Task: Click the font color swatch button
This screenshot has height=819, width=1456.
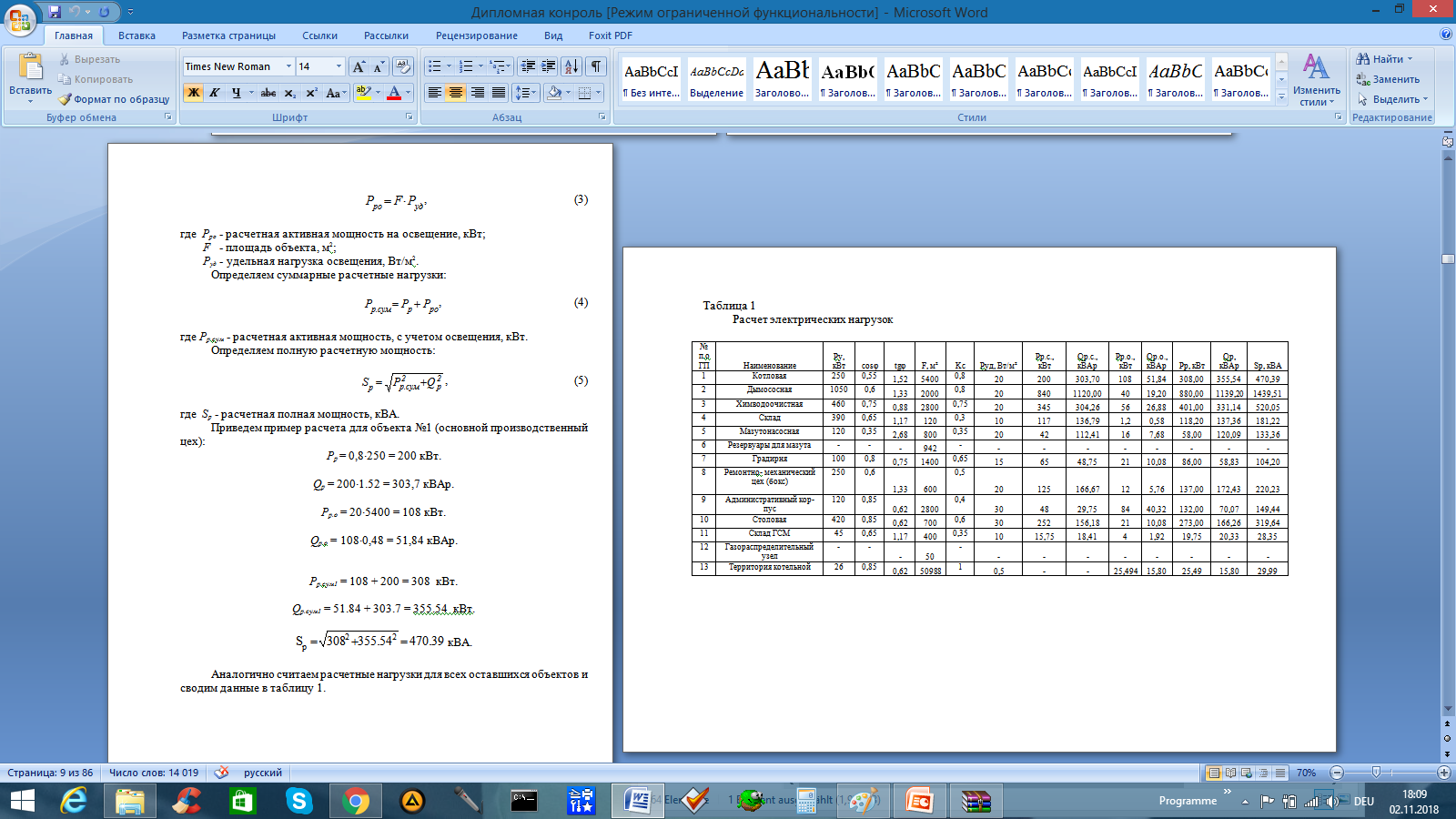Action: 394,93
